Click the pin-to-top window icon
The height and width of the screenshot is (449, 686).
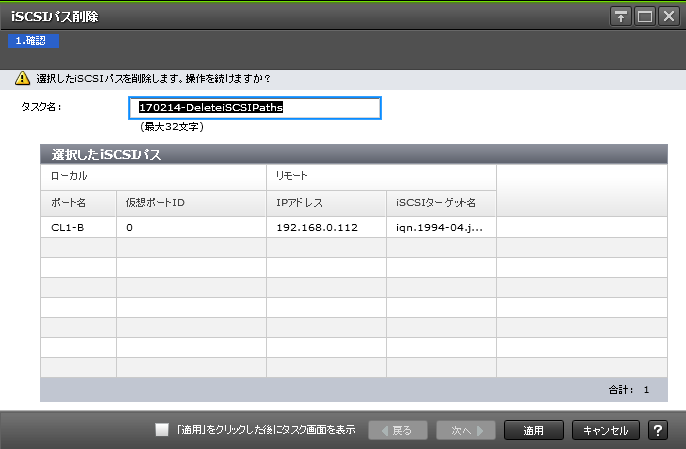point(620,17)
